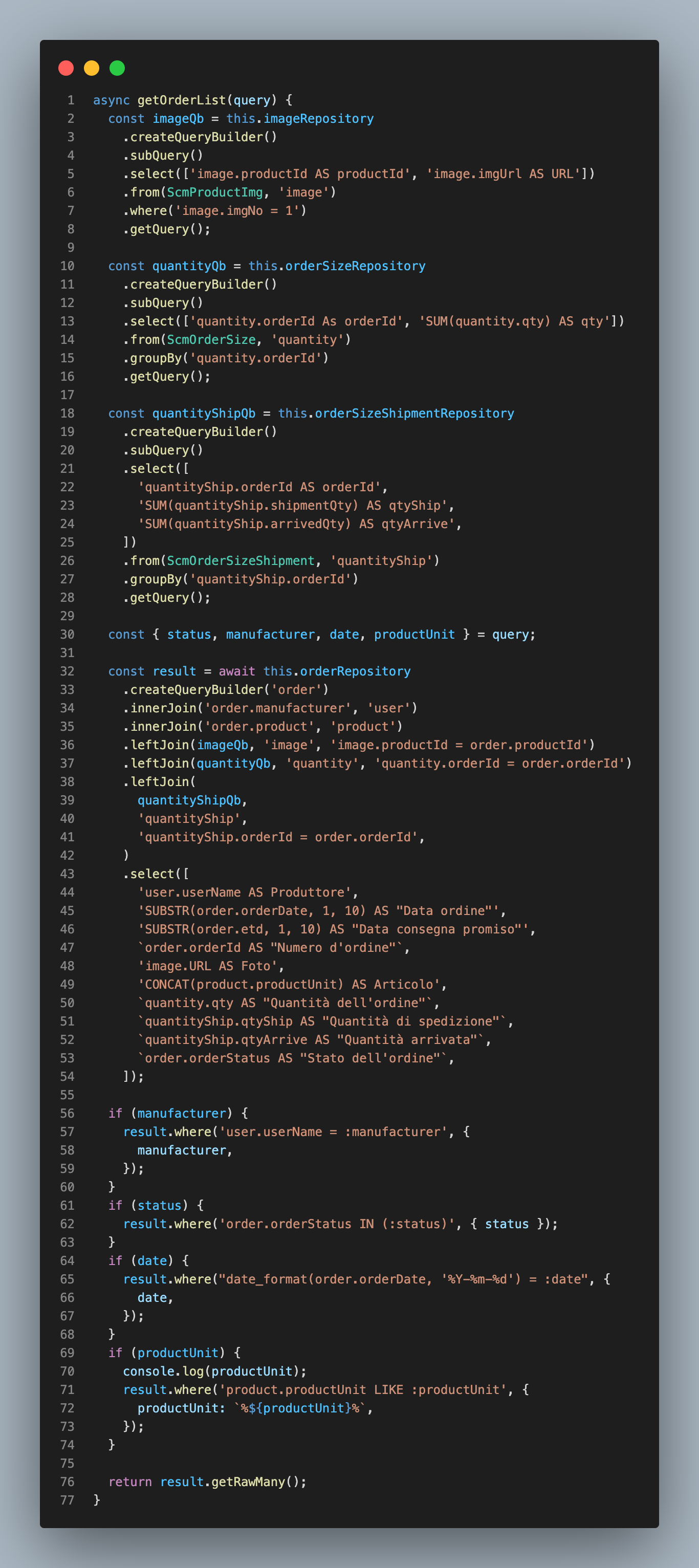Click 'SUM(quantityShip.shipmentQty) AS qtyShip' string
The image size is (699, 1568).
(x=292, y=505)
